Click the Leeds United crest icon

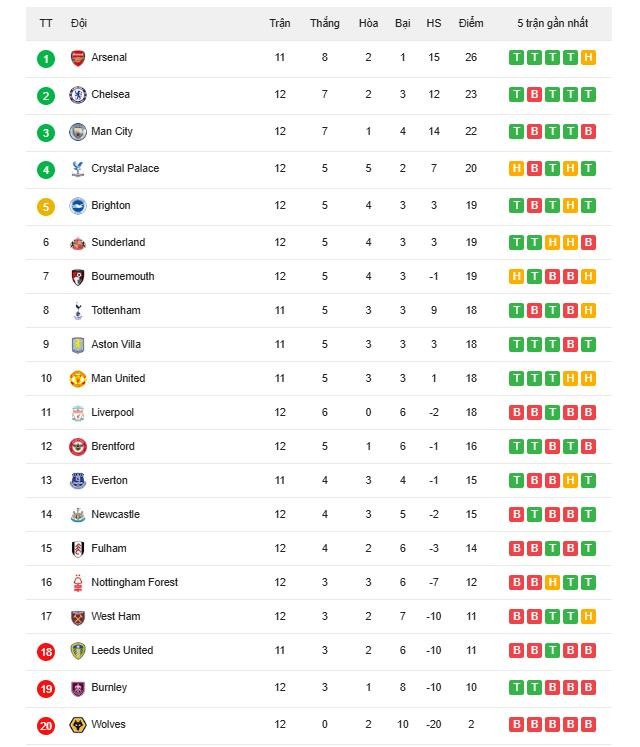78,651
